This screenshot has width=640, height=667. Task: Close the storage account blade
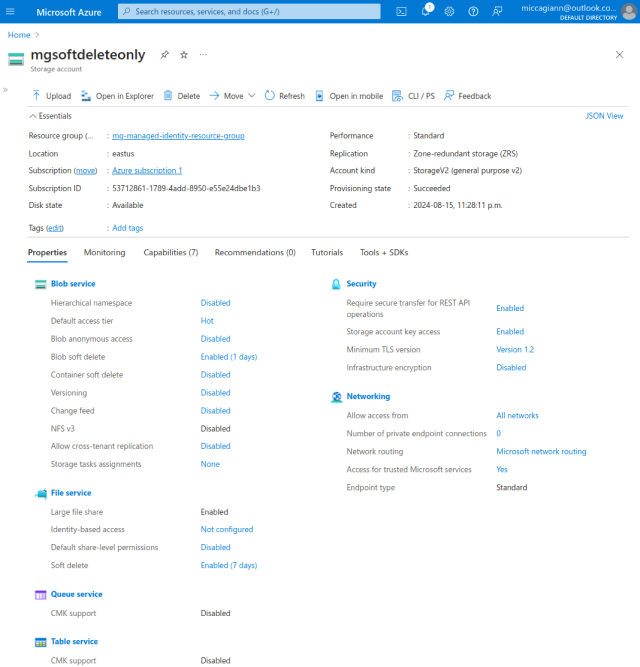(x=620, y=54)
